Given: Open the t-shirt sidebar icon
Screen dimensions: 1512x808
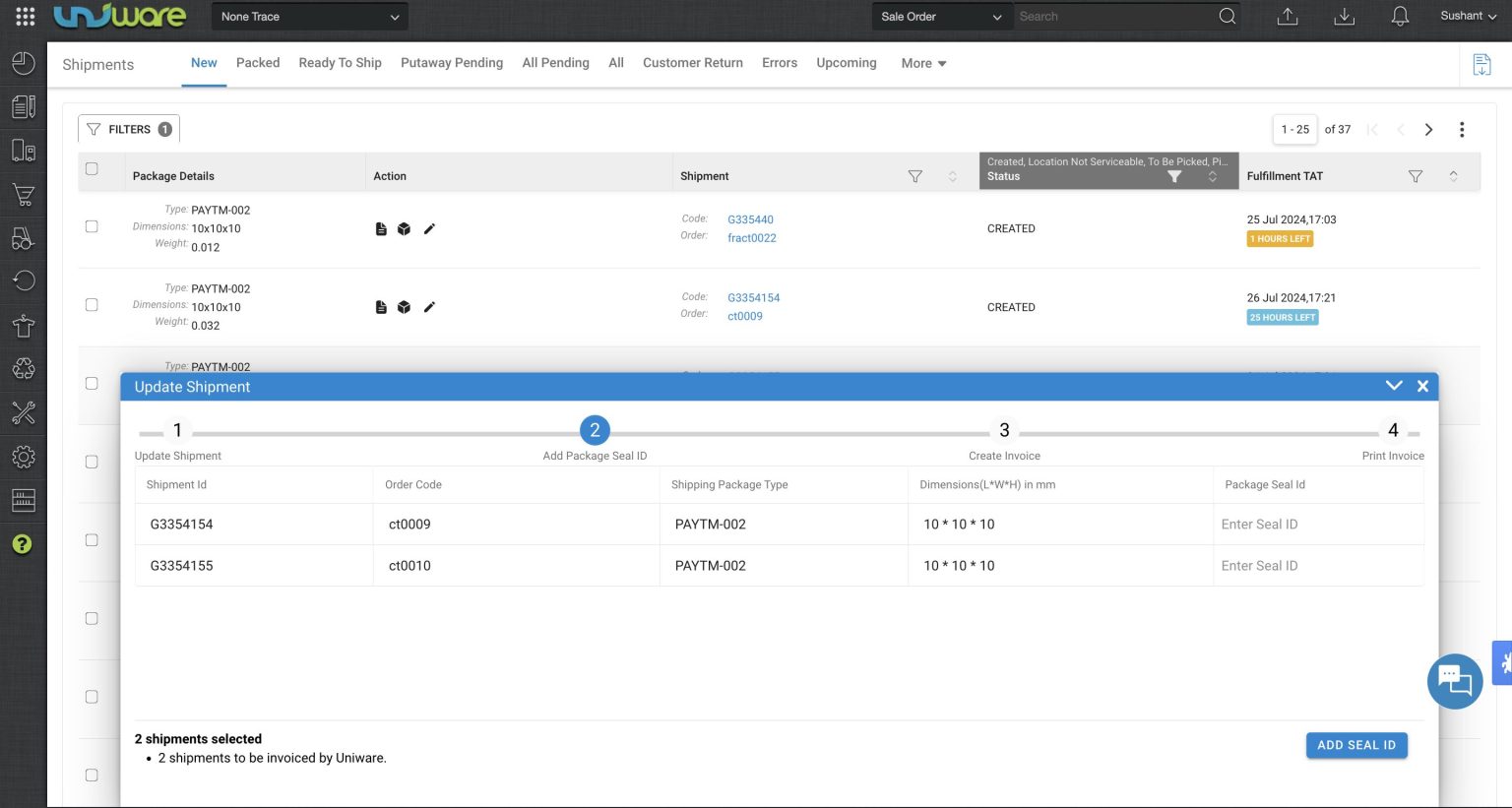Looking at the screenshot, I should coord(24,326).
